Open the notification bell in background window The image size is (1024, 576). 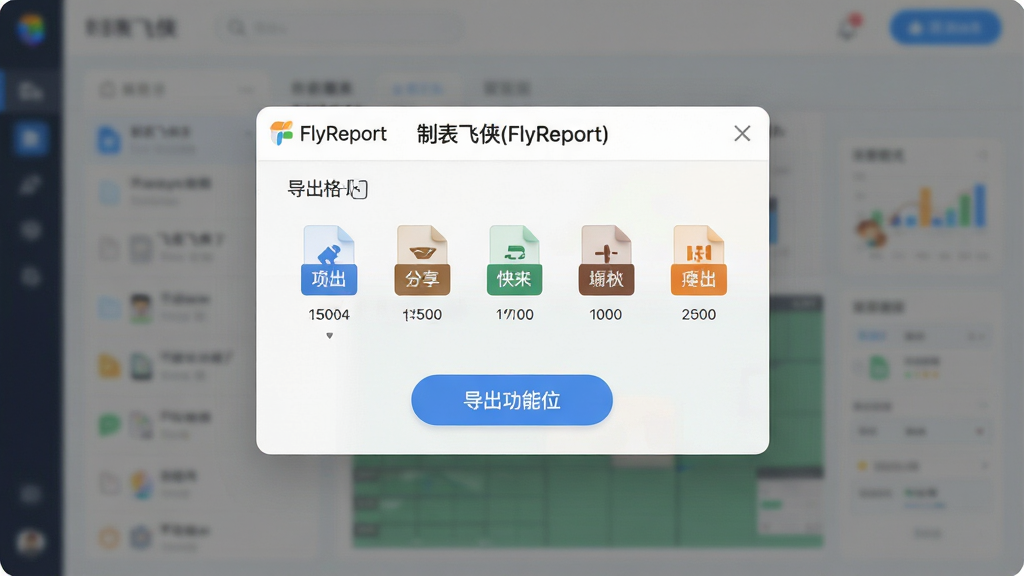click(x=848, y=27)
